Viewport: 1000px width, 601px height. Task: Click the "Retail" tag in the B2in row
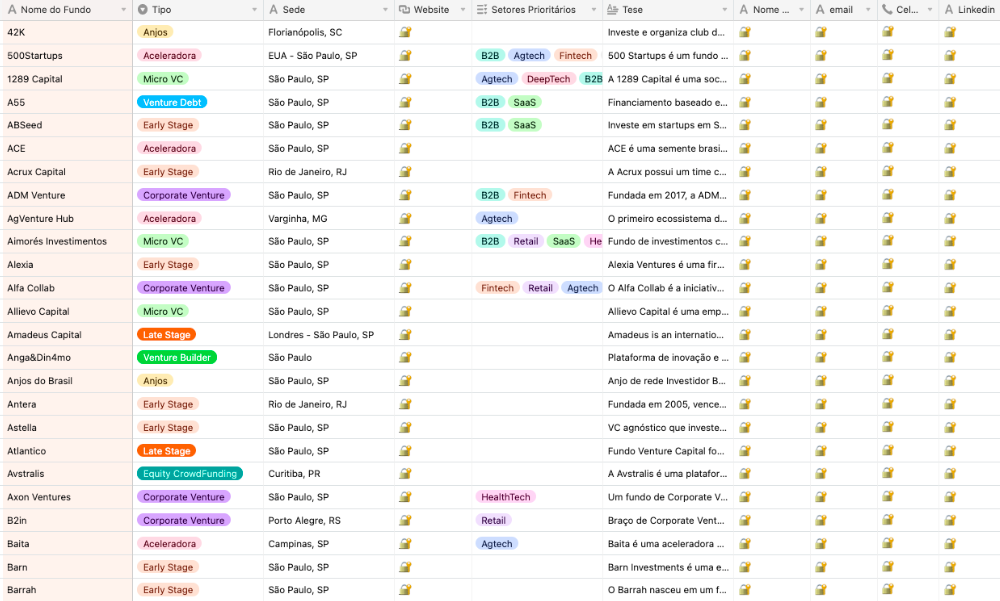494,520
